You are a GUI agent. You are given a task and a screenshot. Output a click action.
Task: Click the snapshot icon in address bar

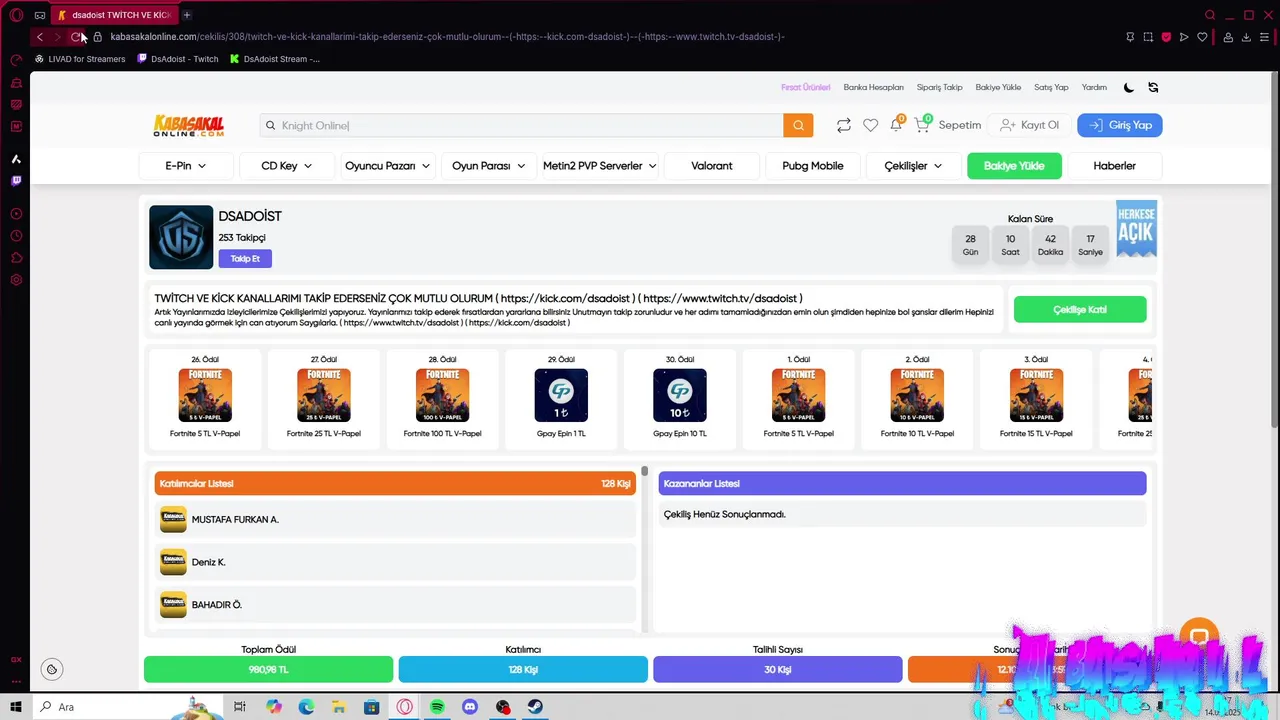(1148, 37)
